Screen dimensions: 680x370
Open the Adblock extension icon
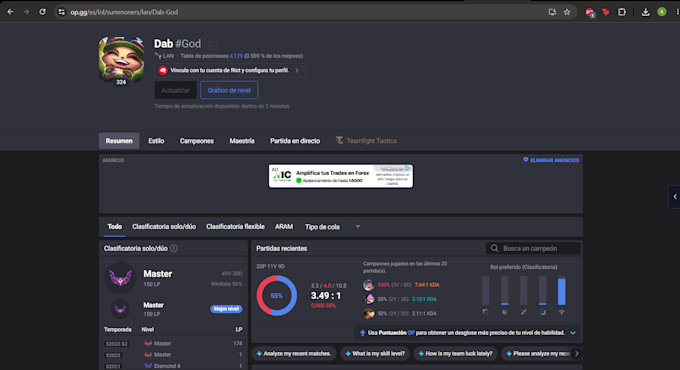[x=589, y=13]
